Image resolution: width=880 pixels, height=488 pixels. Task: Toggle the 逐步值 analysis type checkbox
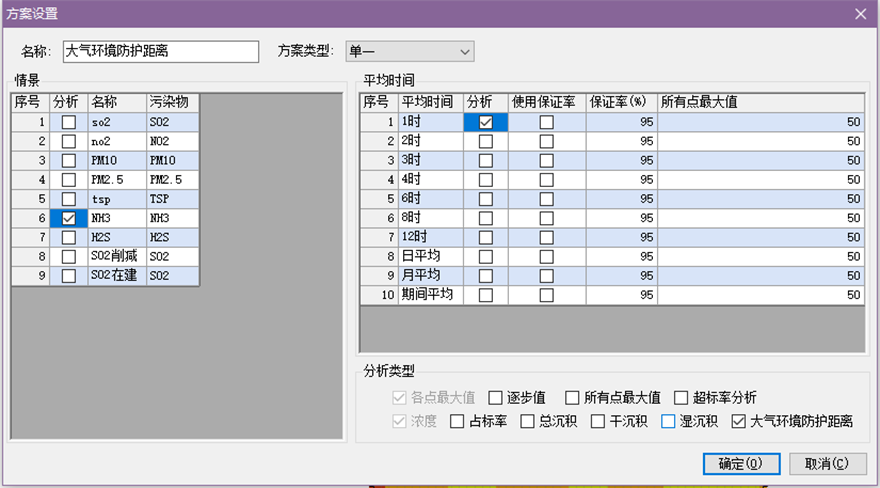pyautogui.click(x=495, y=397)
